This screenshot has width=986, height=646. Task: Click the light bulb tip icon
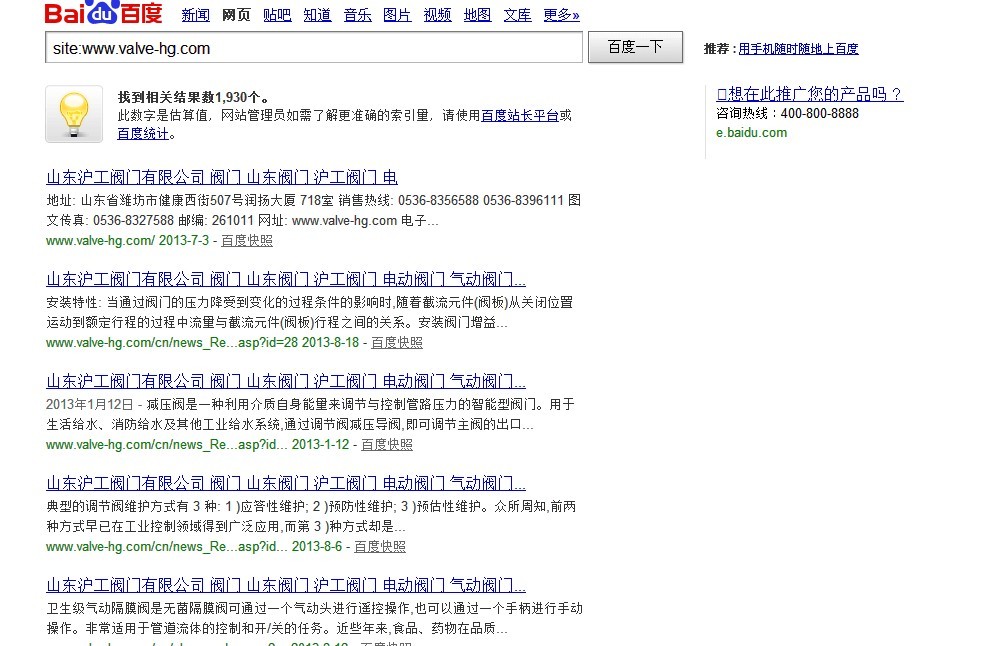point(74,114)
